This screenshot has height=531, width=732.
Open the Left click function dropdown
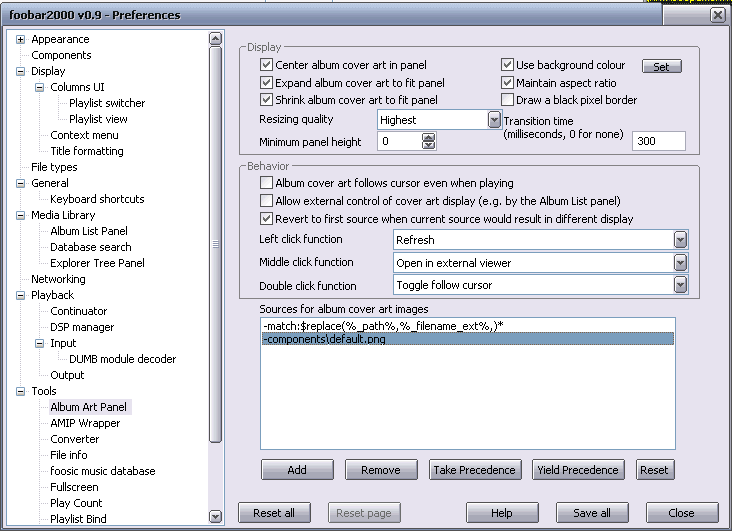pyautogui.click(x=680, y=240)
